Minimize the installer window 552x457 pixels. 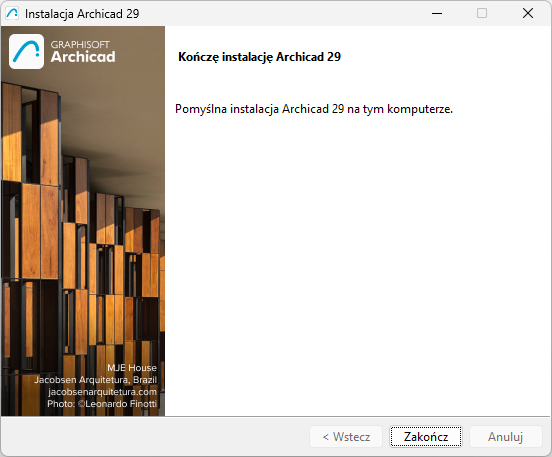tap(437, 13)
